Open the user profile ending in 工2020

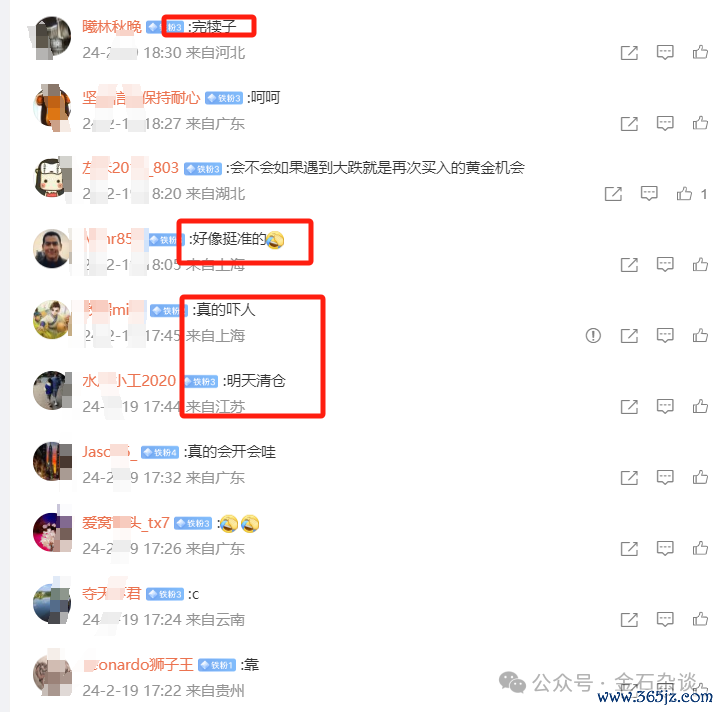129,381
